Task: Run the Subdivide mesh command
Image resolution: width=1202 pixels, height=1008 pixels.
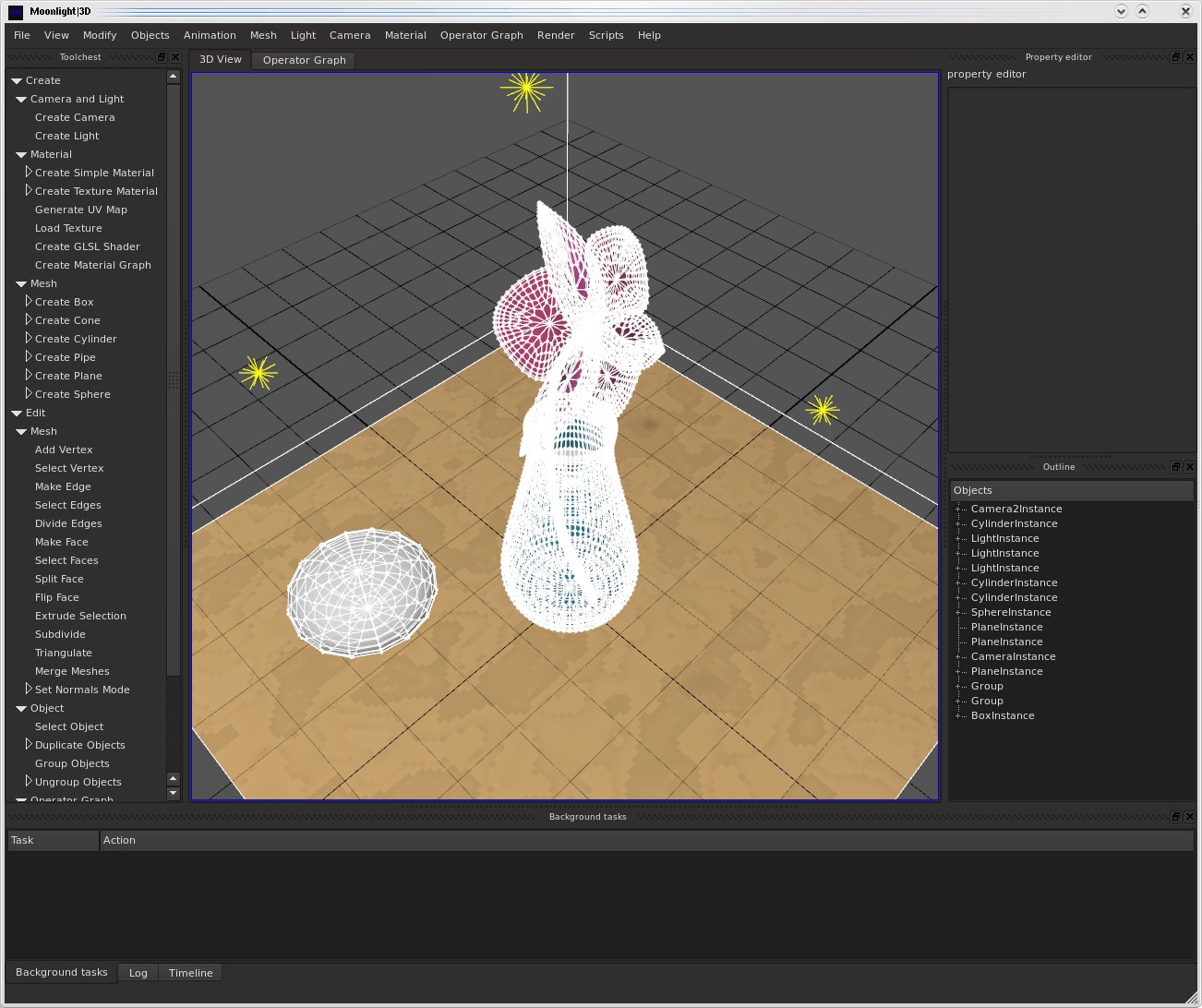Action: coord(60,634)
